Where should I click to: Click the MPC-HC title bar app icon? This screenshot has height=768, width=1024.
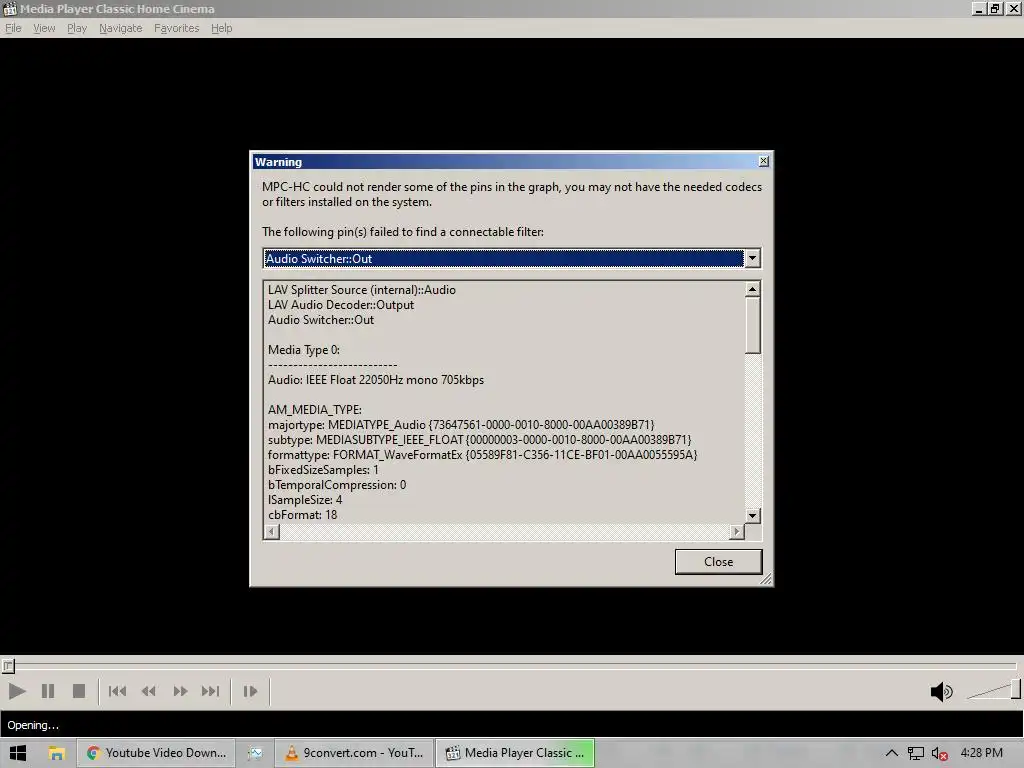pos(9,8)
